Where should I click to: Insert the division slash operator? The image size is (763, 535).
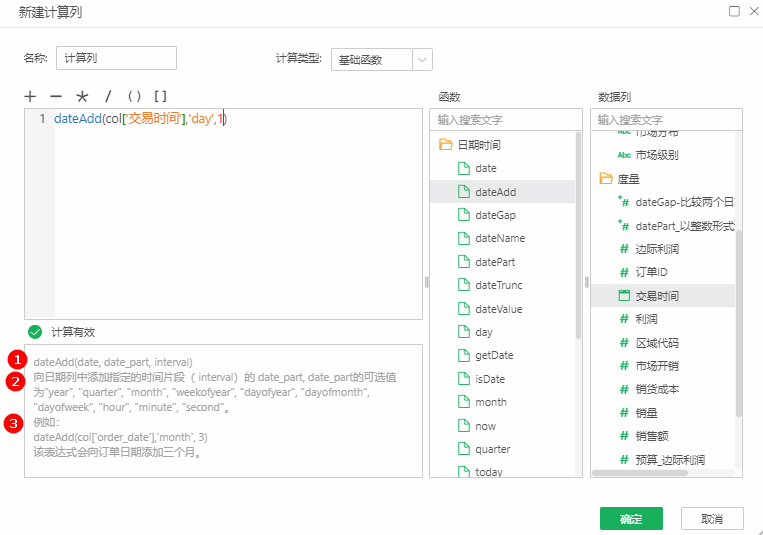[108, 97]
